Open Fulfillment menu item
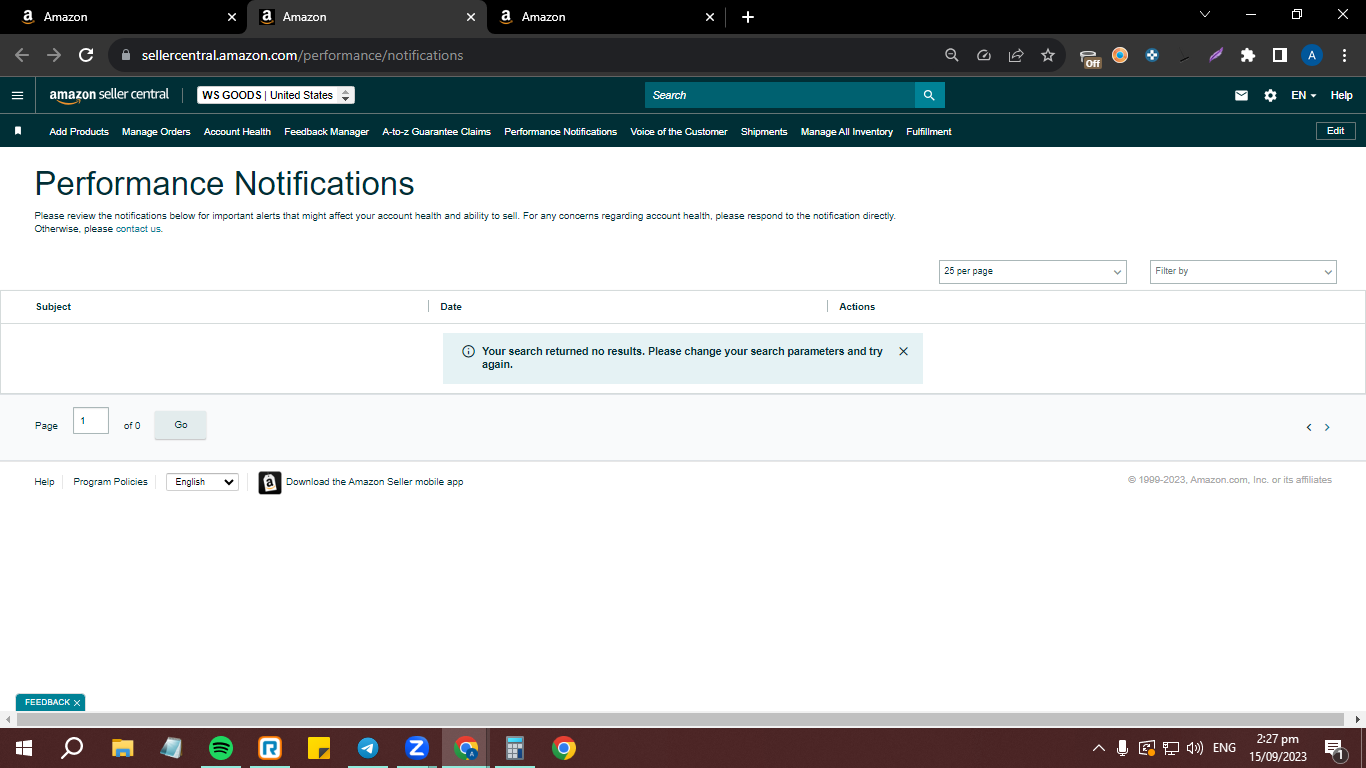 click(x=929, y=132)
